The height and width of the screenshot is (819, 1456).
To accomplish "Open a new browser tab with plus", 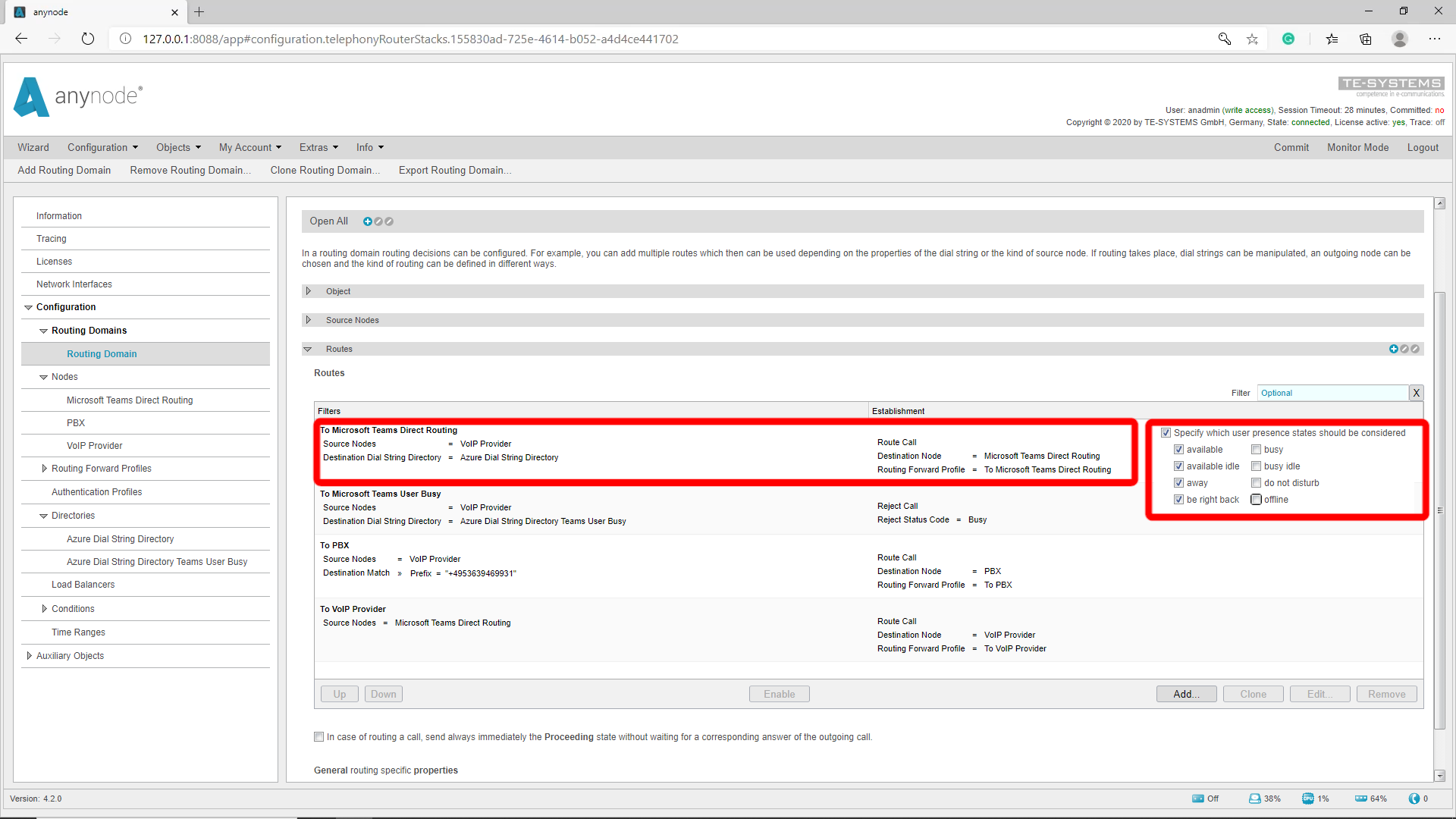I will point(199,12).
